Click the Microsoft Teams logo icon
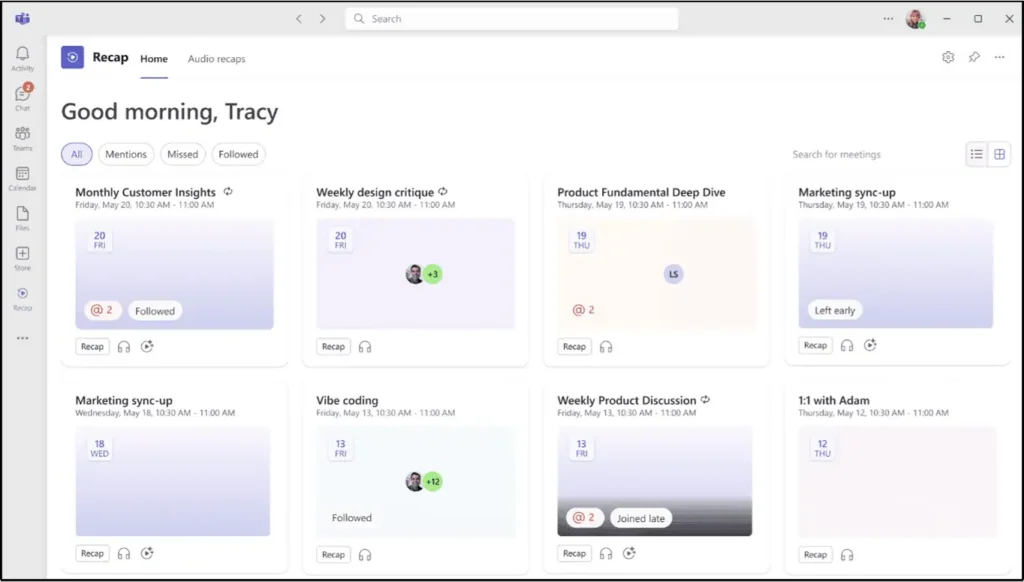This screenshot has width=1024, height=582. click(22, 19)
